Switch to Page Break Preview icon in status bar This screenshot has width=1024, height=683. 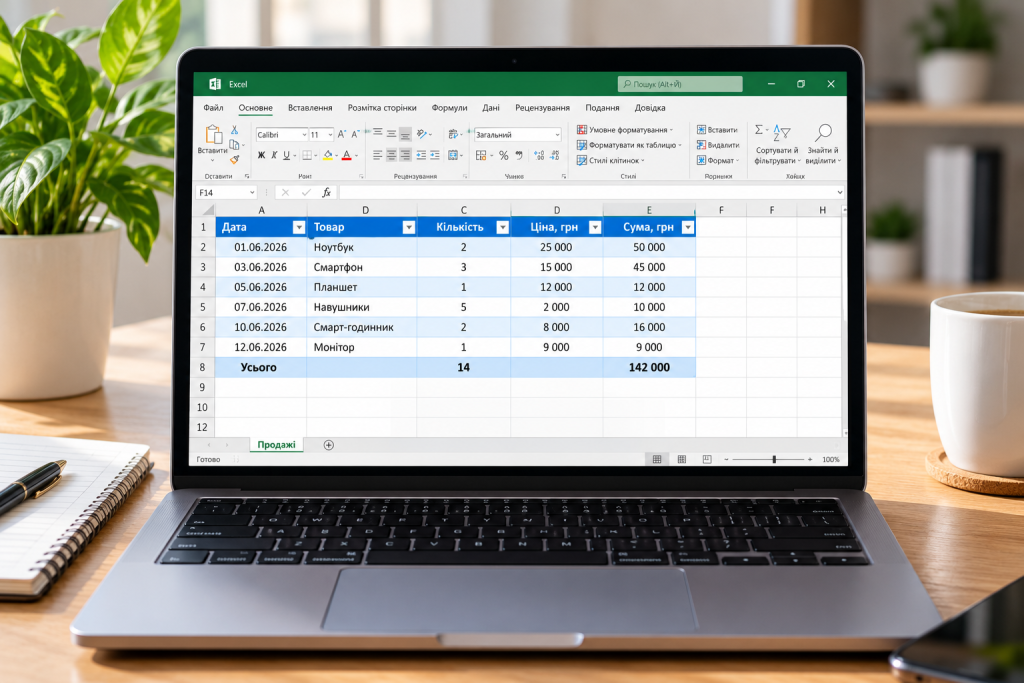click(707, 460)
